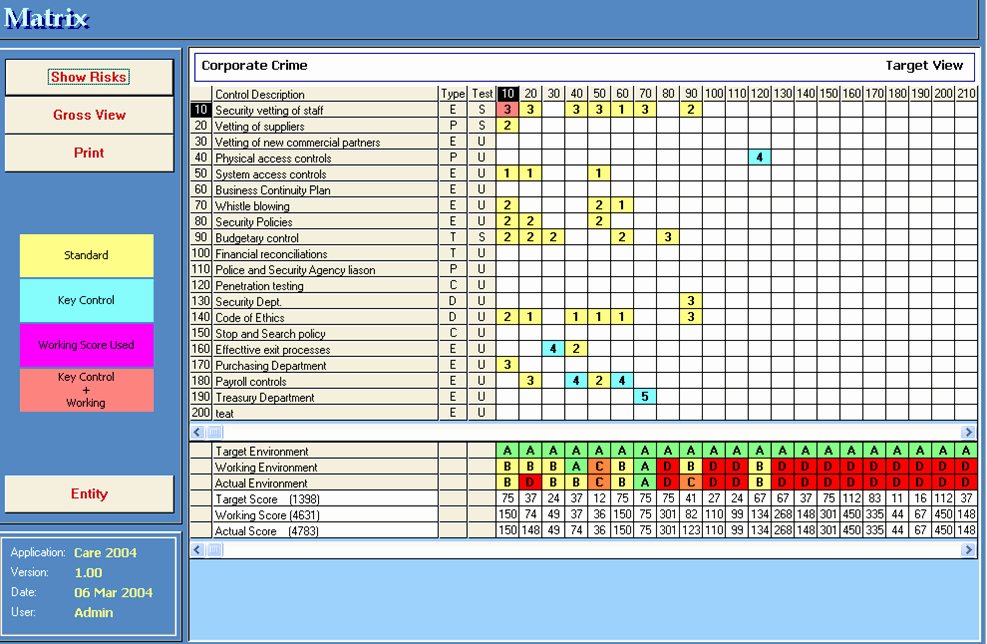Click the Target Environment row label
The height and width of the screenshot is (644, 987).
(x=325, y=451)
